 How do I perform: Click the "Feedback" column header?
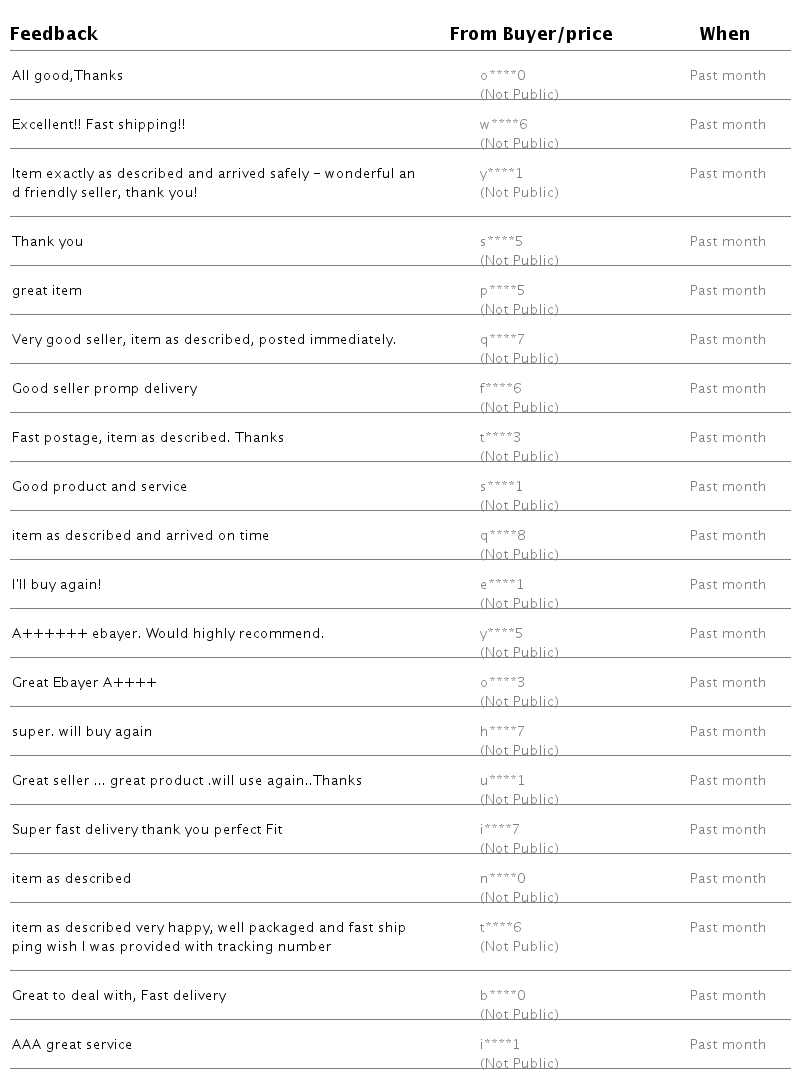(x=54, y=34)
